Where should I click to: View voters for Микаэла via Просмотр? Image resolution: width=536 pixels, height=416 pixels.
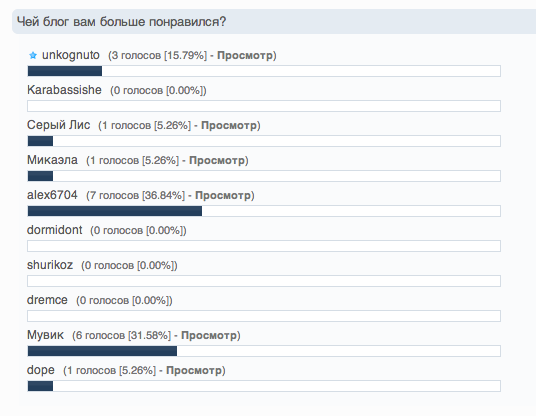[x=217, y=160]
